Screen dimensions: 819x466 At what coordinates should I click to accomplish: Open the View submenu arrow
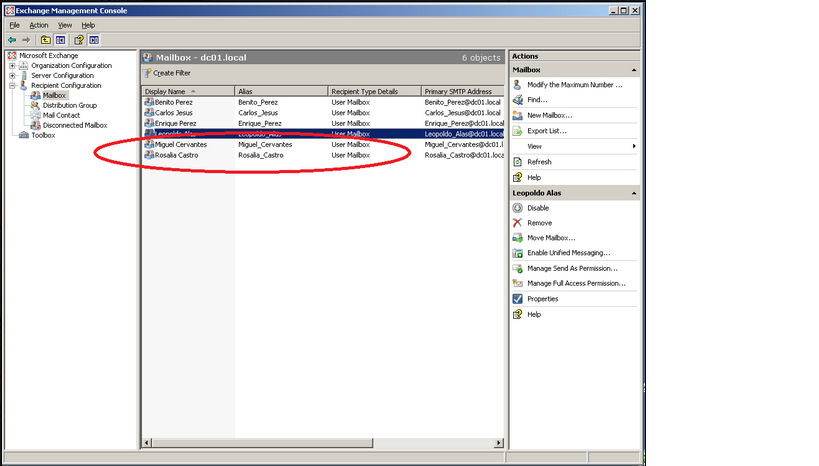tap(634, 146)
